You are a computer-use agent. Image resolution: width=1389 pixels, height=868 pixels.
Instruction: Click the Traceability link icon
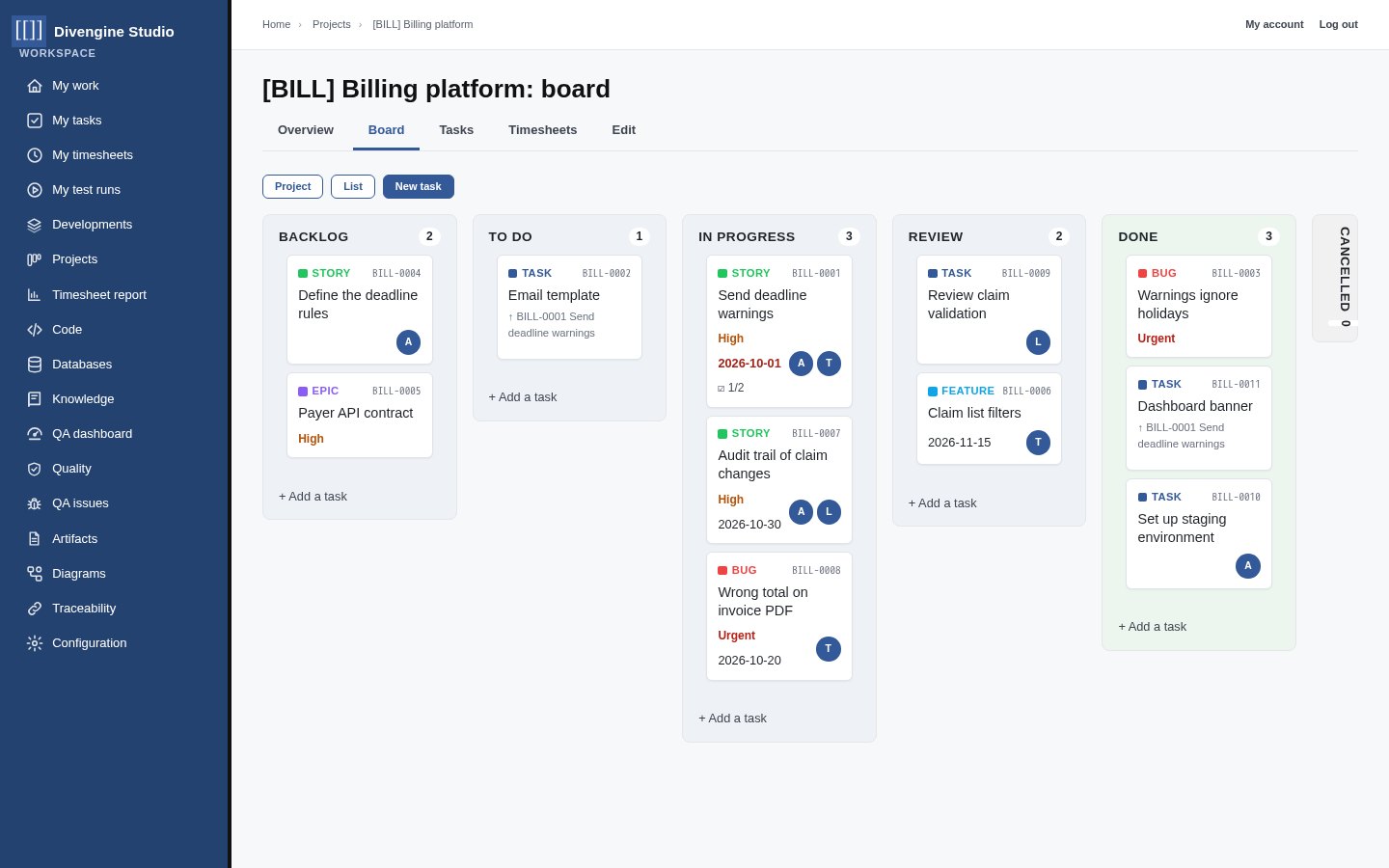point(35,609)
